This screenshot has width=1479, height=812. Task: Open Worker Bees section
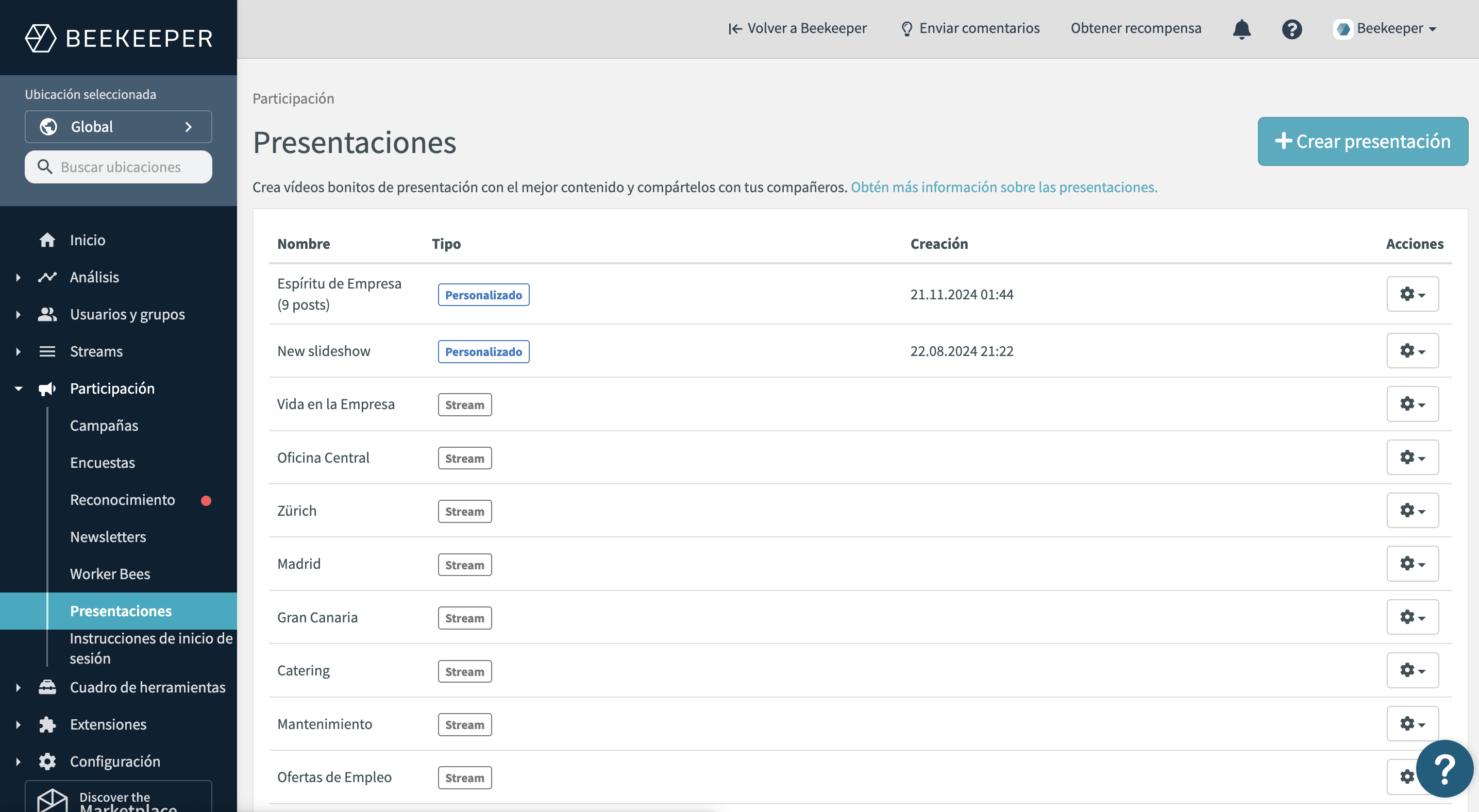click(110, 574)
